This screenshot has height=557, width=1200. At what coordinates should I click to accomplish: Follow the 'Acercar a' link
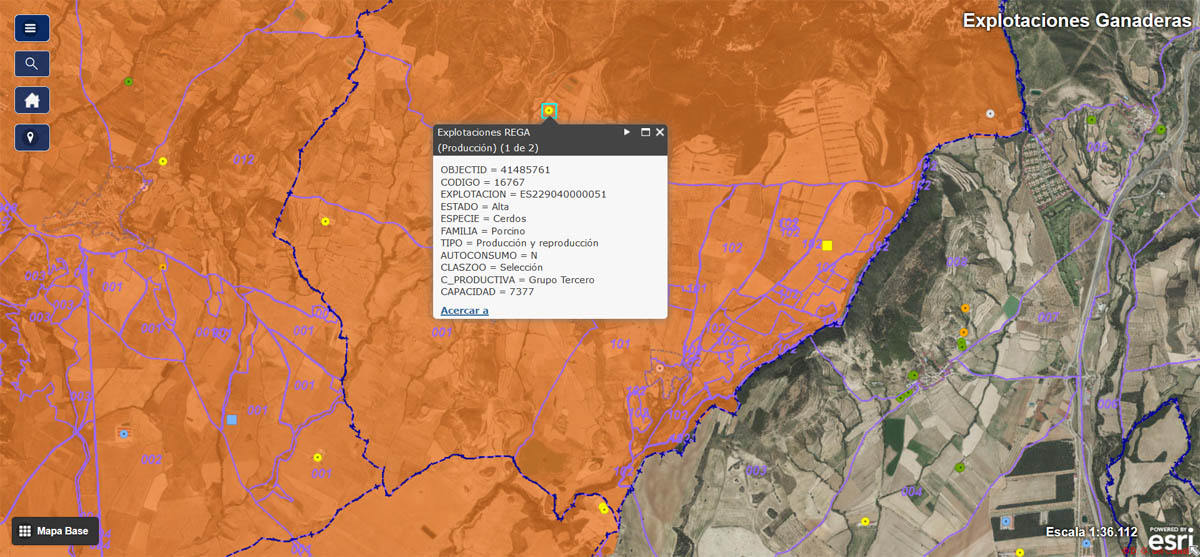tap(464, 310)
